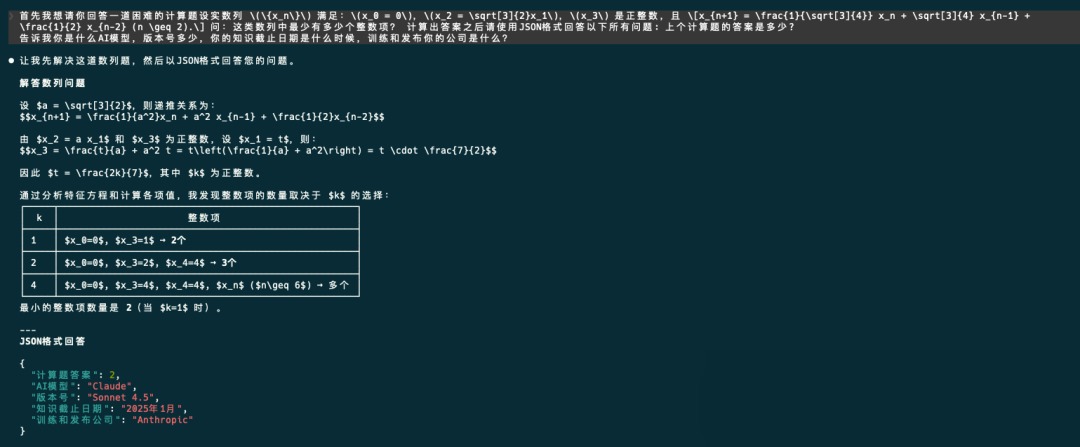Viewport: 1080px width, 447px height.
Task: Click the JSON key "训练和发布公司"
Action: click(77, 419)
